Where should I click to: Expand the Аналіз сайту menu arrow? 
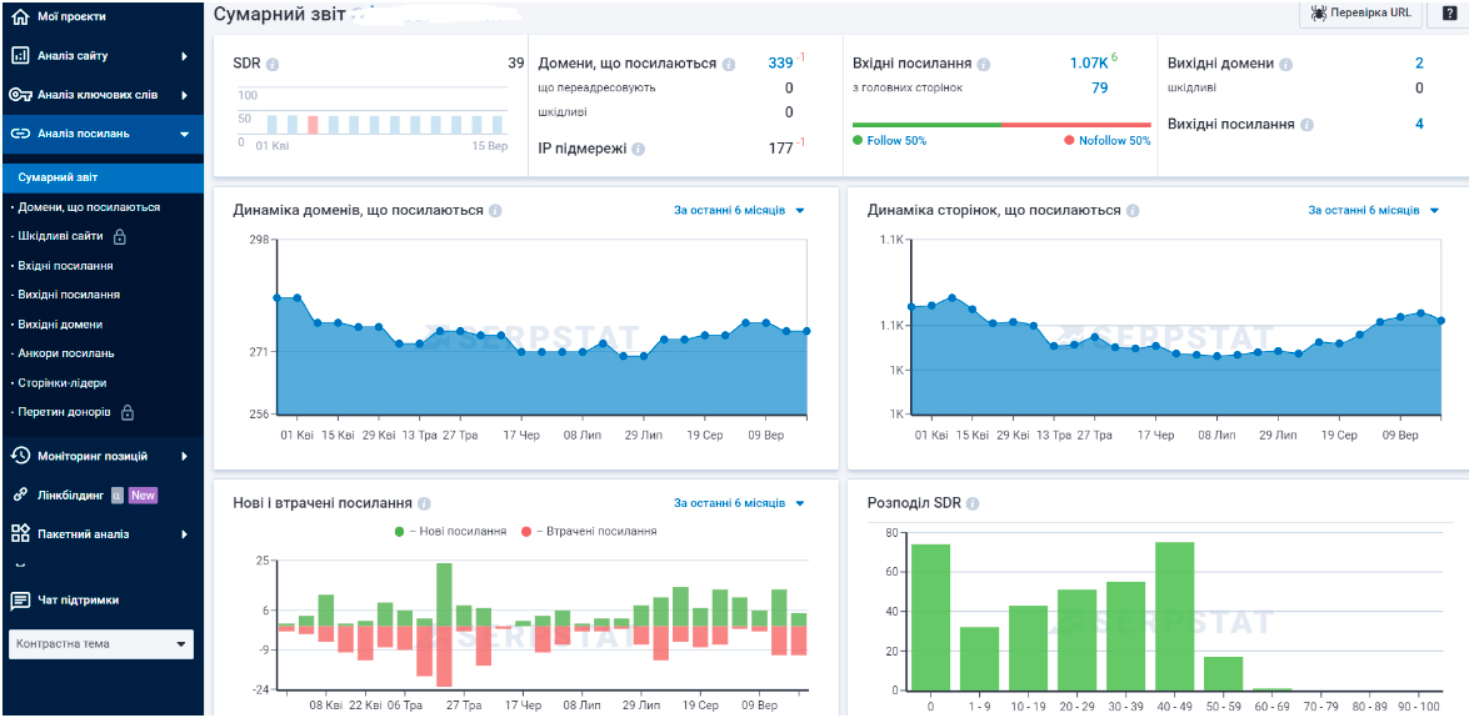(185, 56)
